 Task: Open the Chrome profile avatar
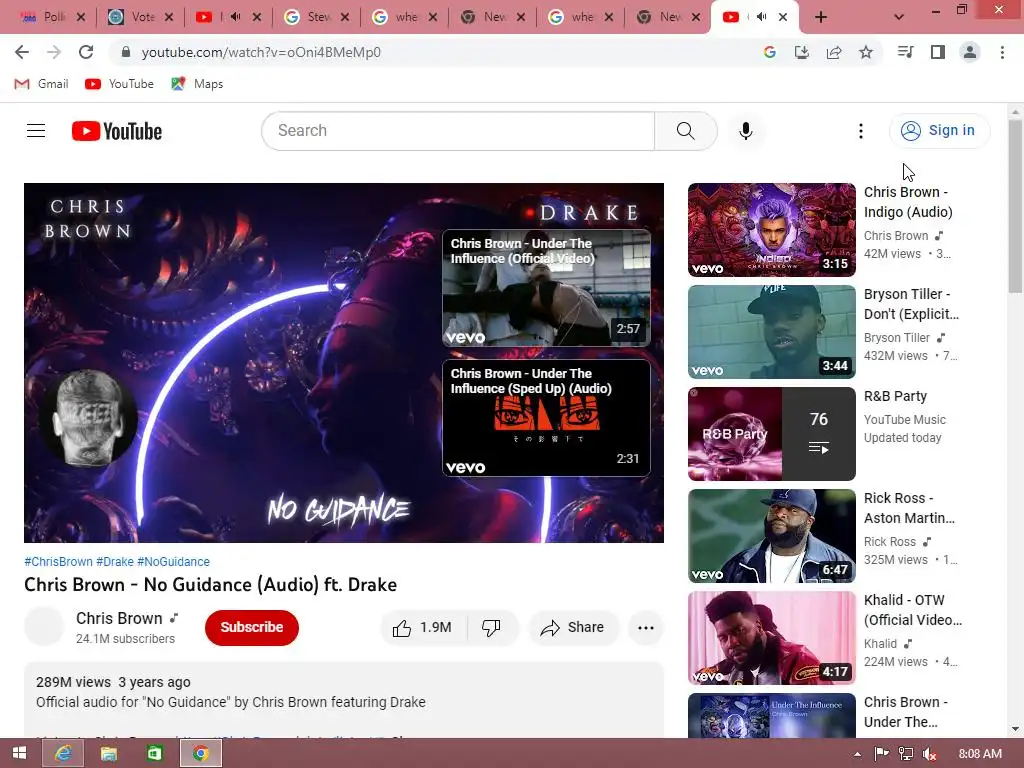(970, 52)
